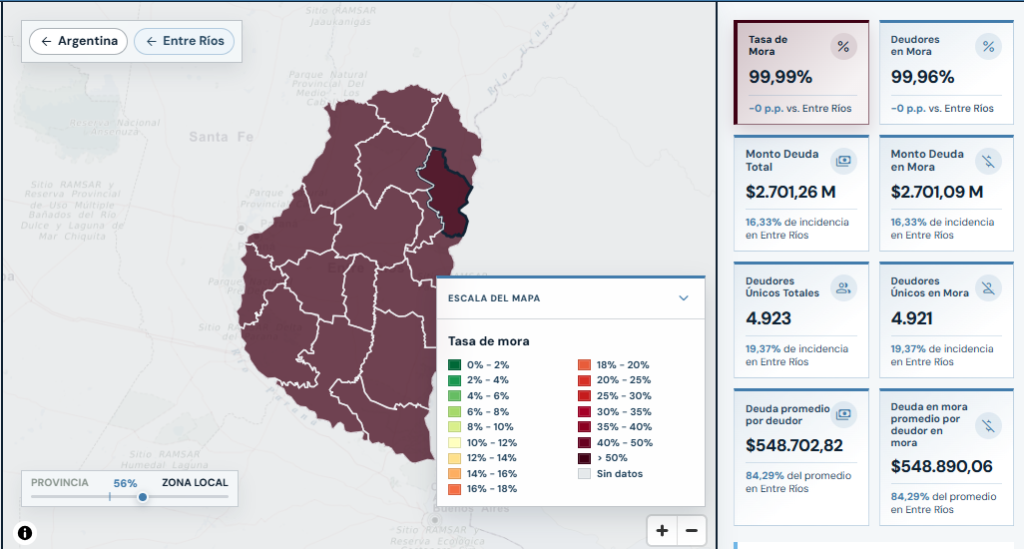Viewport: 1024px width, 549px height.
Task: Click the 0% - 2% legend swatch
Action: point(455,365)
